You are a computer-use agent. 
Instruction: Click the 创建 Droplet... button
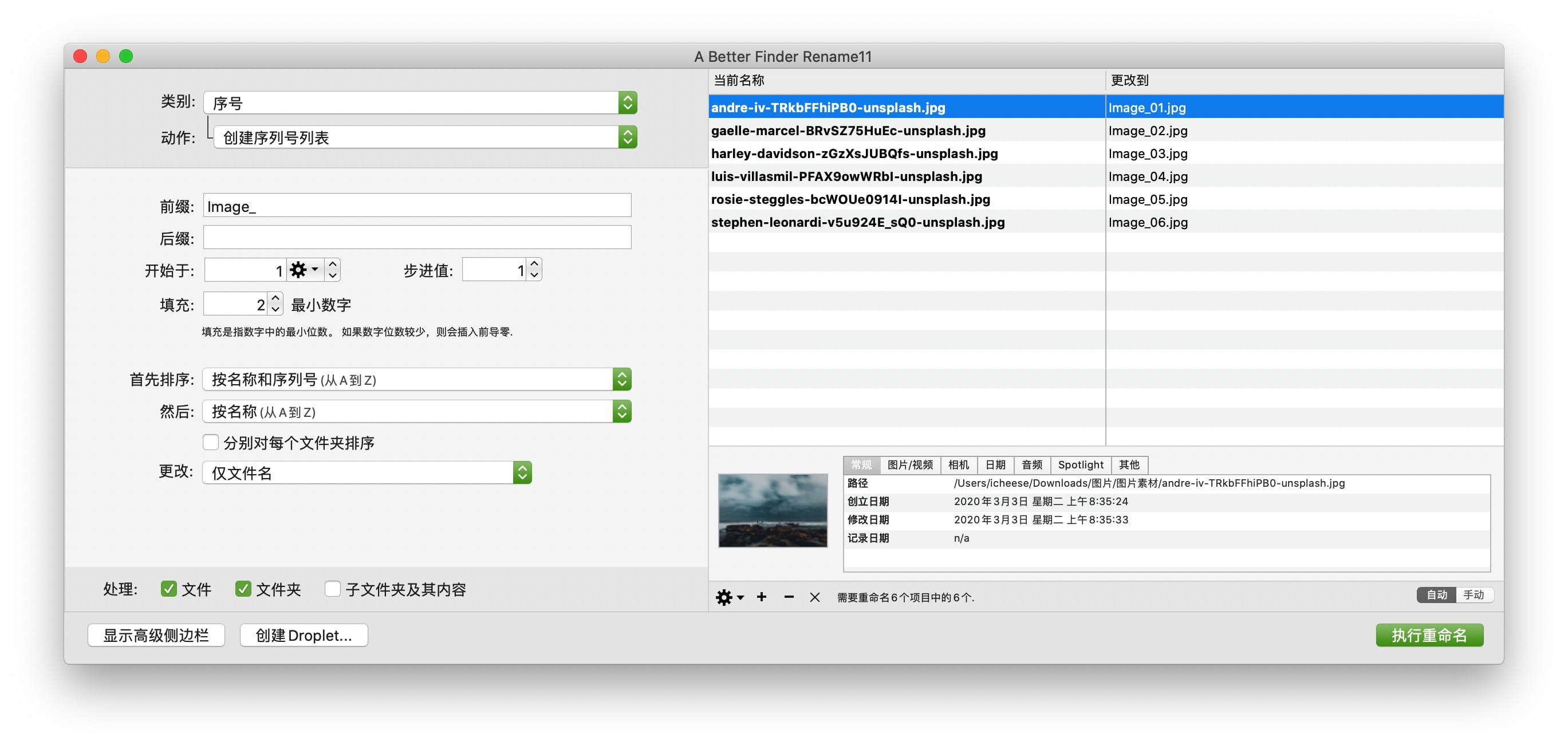tap(303, 635)
